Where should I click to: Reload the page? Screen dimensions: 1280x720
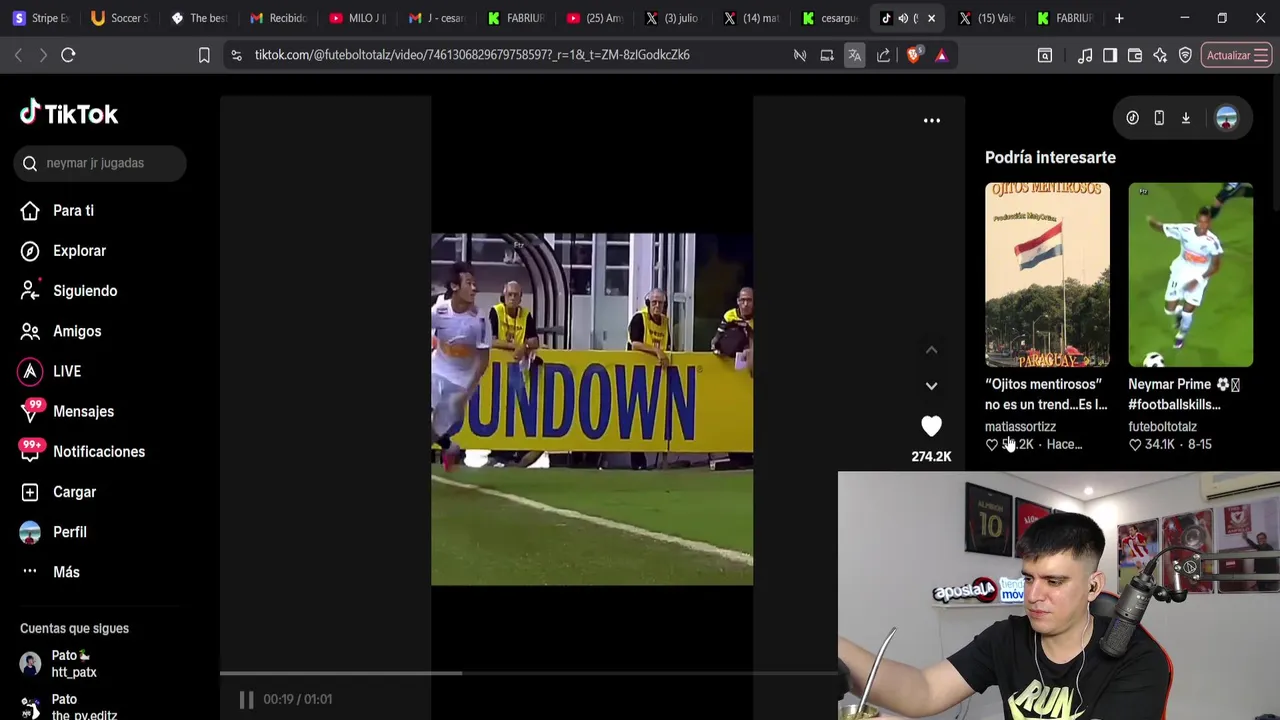tap(68, 55)
